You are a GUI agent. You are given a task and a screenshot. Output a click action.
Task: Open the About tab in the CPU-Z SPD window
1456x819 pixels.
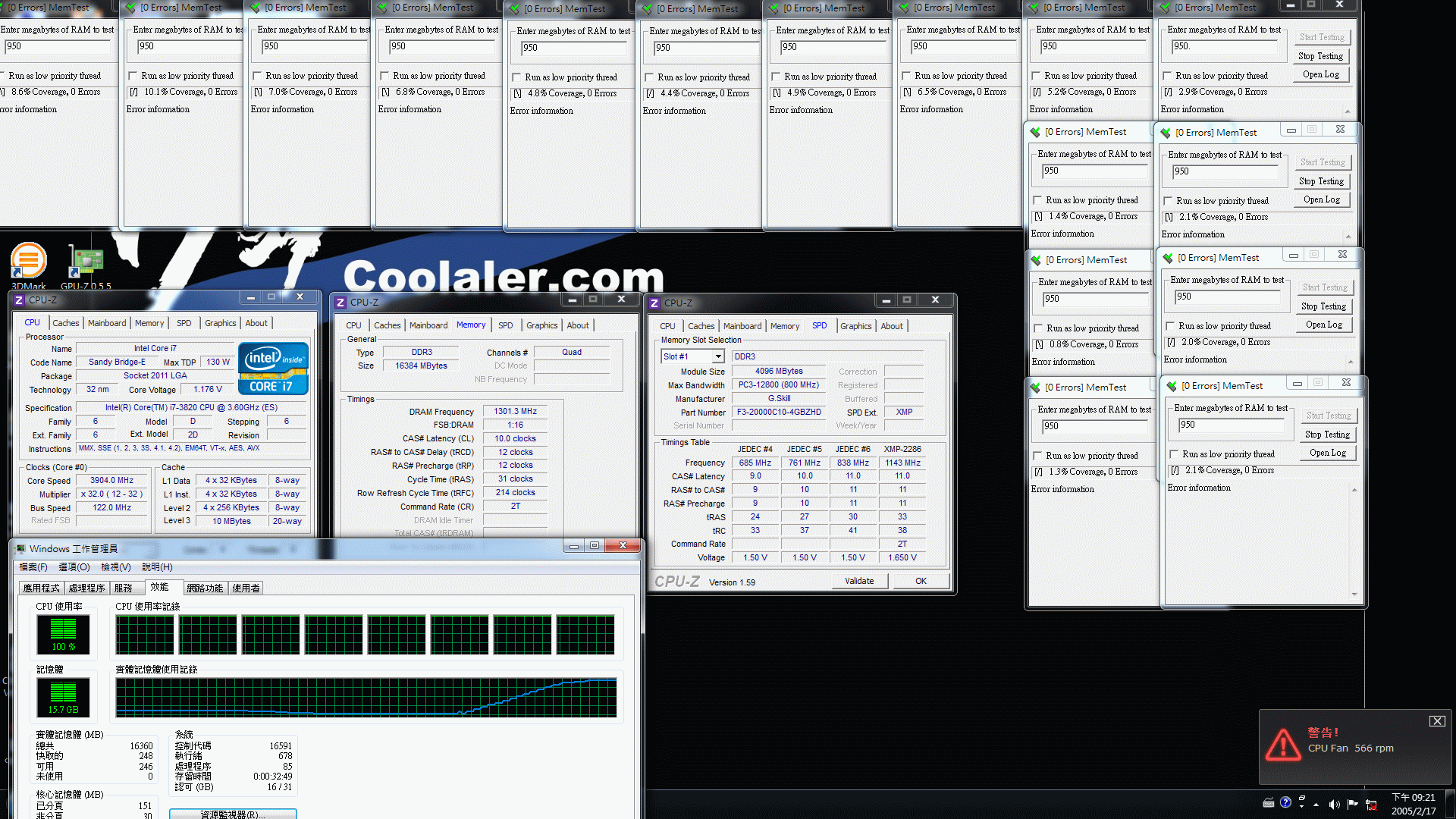(892, 326)
